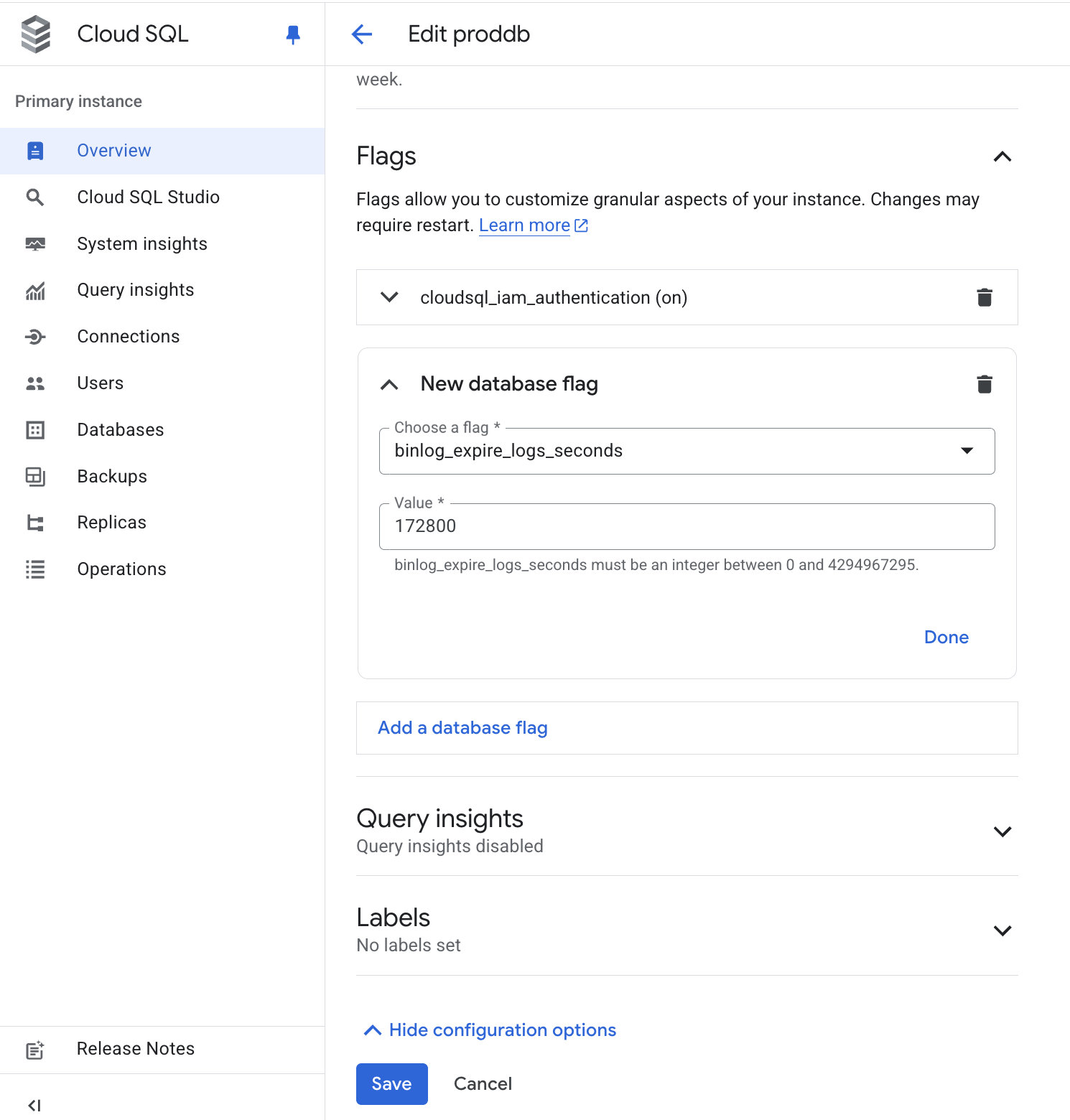Select the System insights icon
1070x1120 pixels.
click(35, 243)
